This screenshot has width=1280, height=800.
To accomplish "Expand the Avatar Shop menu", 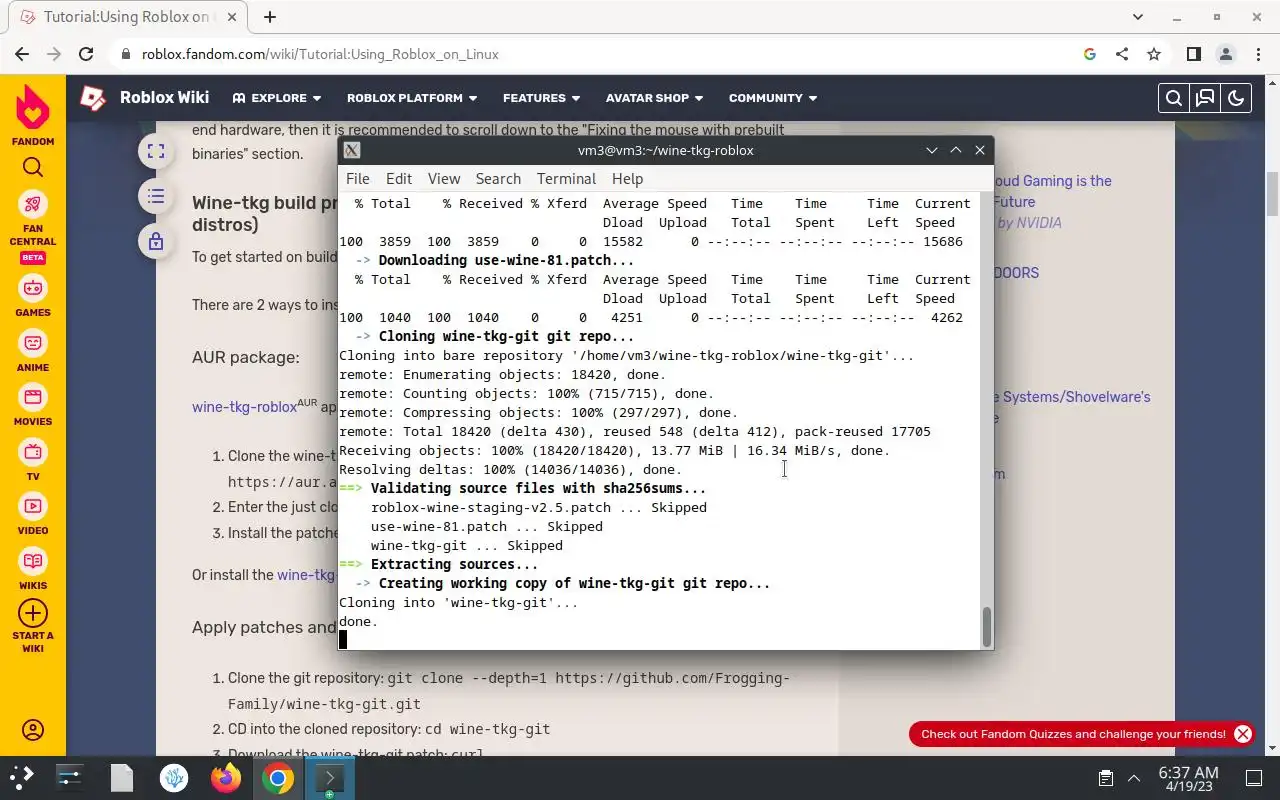I will 654,98.
